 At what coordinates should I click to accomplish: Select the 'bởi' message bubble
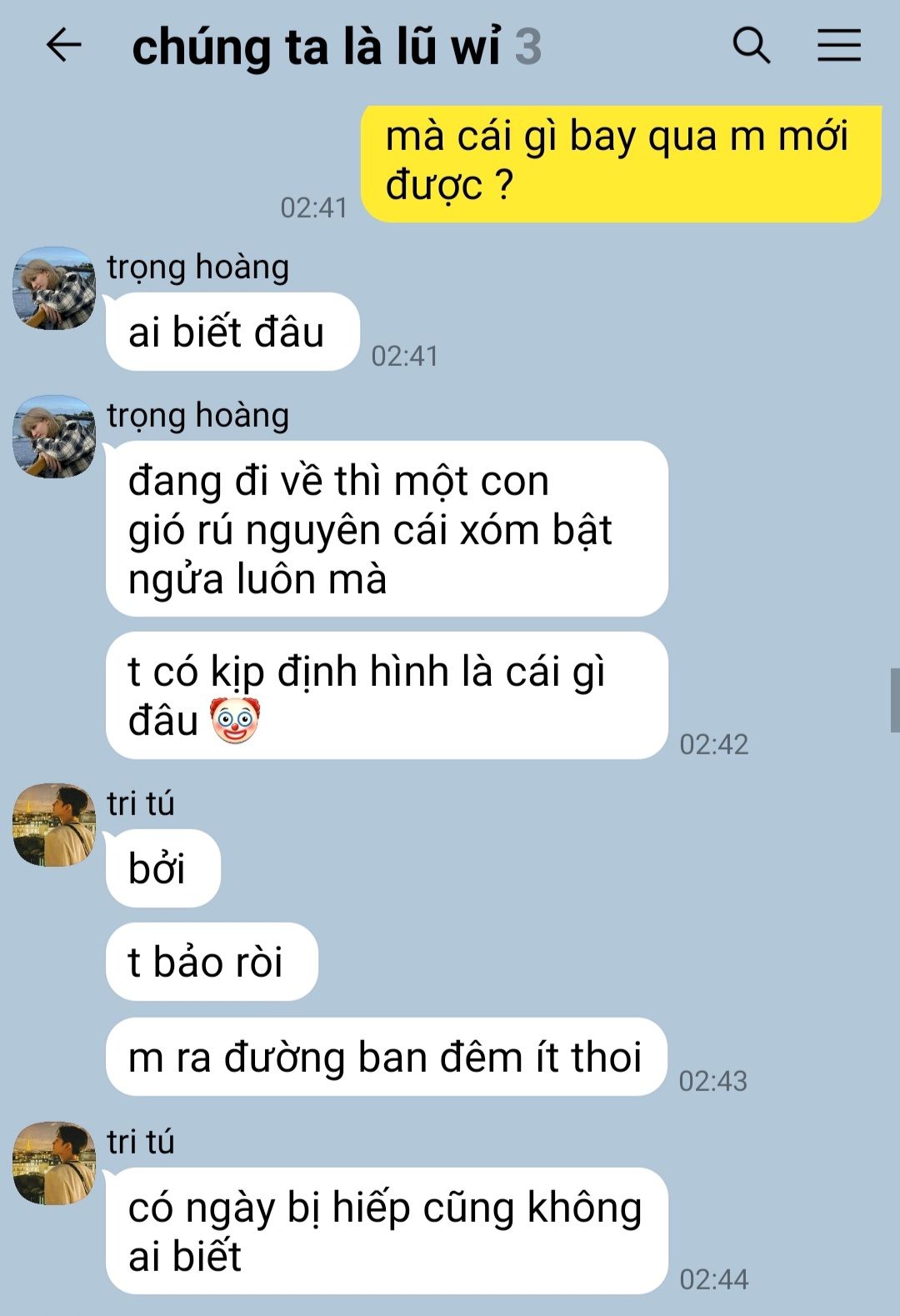163,868
